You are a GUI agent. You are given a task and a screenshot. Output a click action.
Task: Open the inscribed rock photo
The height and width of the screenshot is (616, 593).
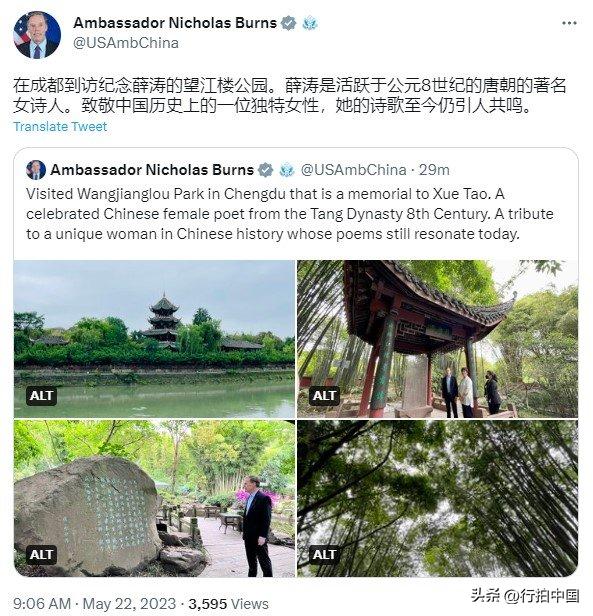(x=154, y=498)
